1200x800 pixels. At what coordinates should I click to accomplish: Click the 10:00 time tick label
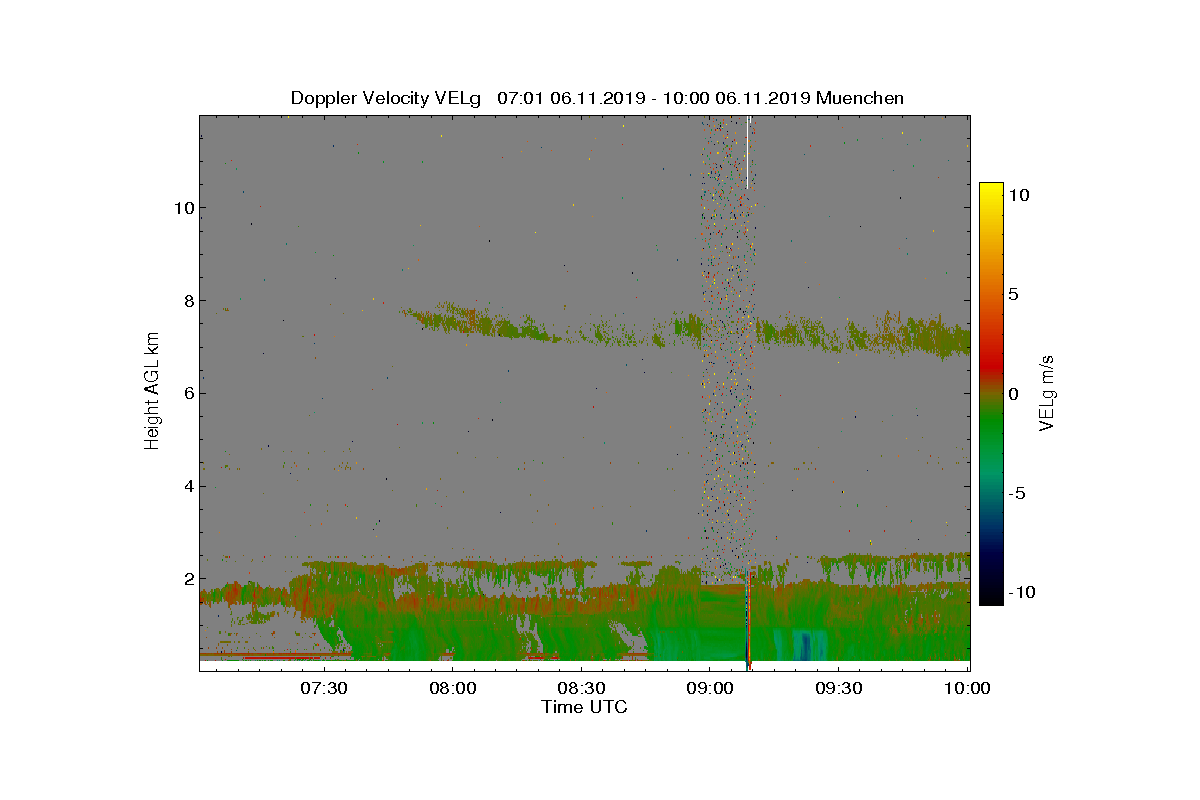967,688
